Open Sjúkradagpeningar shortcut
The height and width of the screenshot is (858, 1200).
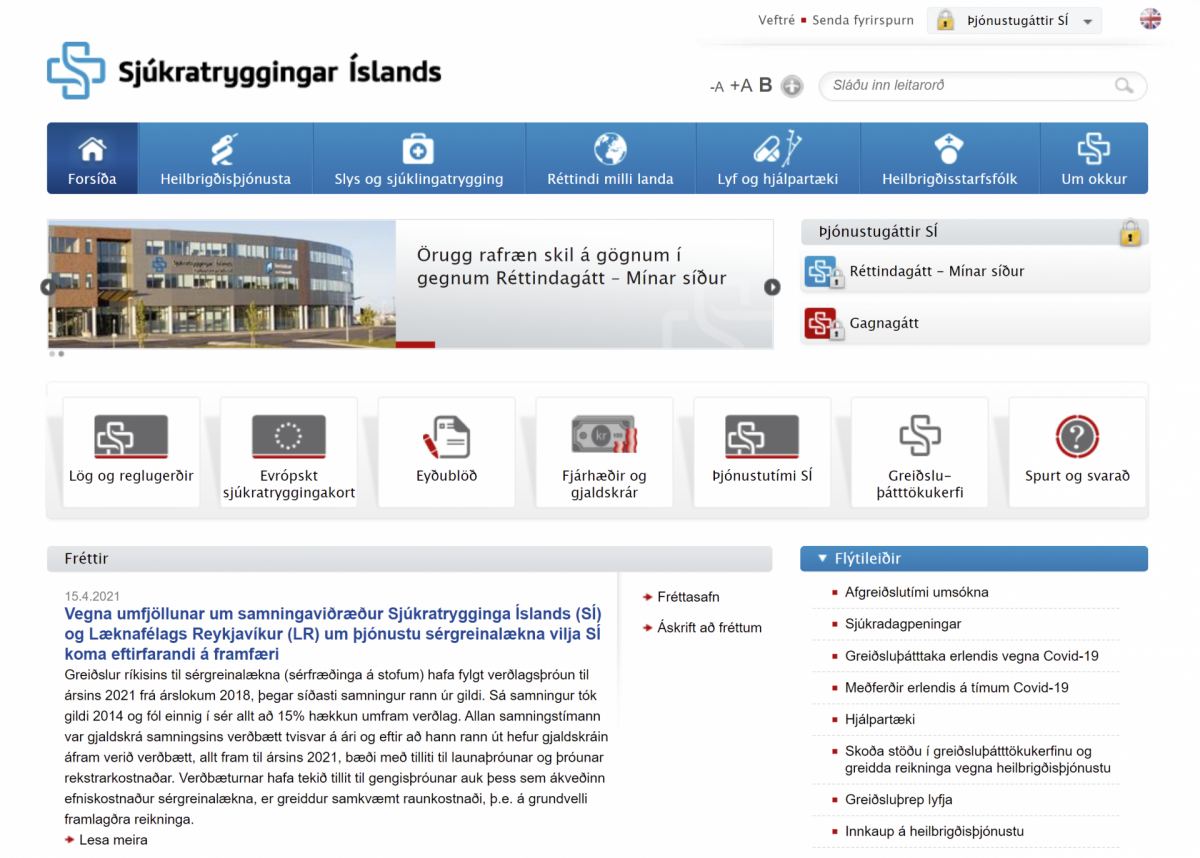point(903,624)
